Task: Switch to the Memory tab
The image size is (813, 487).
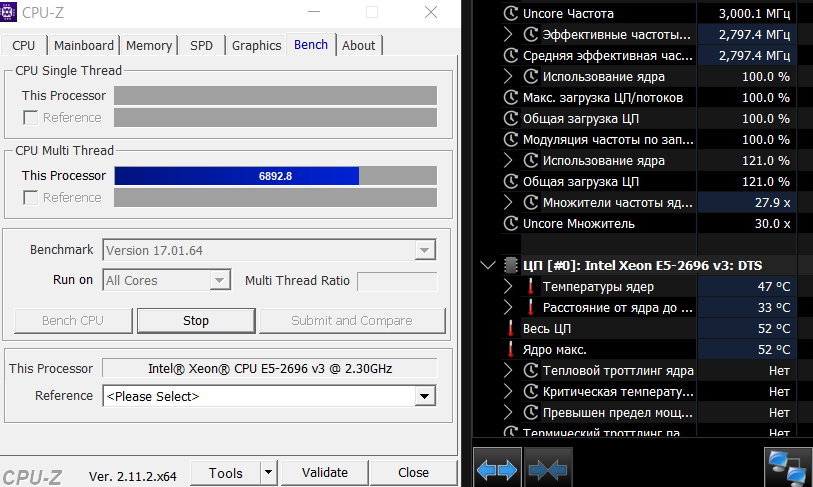Action: (149, 46)
